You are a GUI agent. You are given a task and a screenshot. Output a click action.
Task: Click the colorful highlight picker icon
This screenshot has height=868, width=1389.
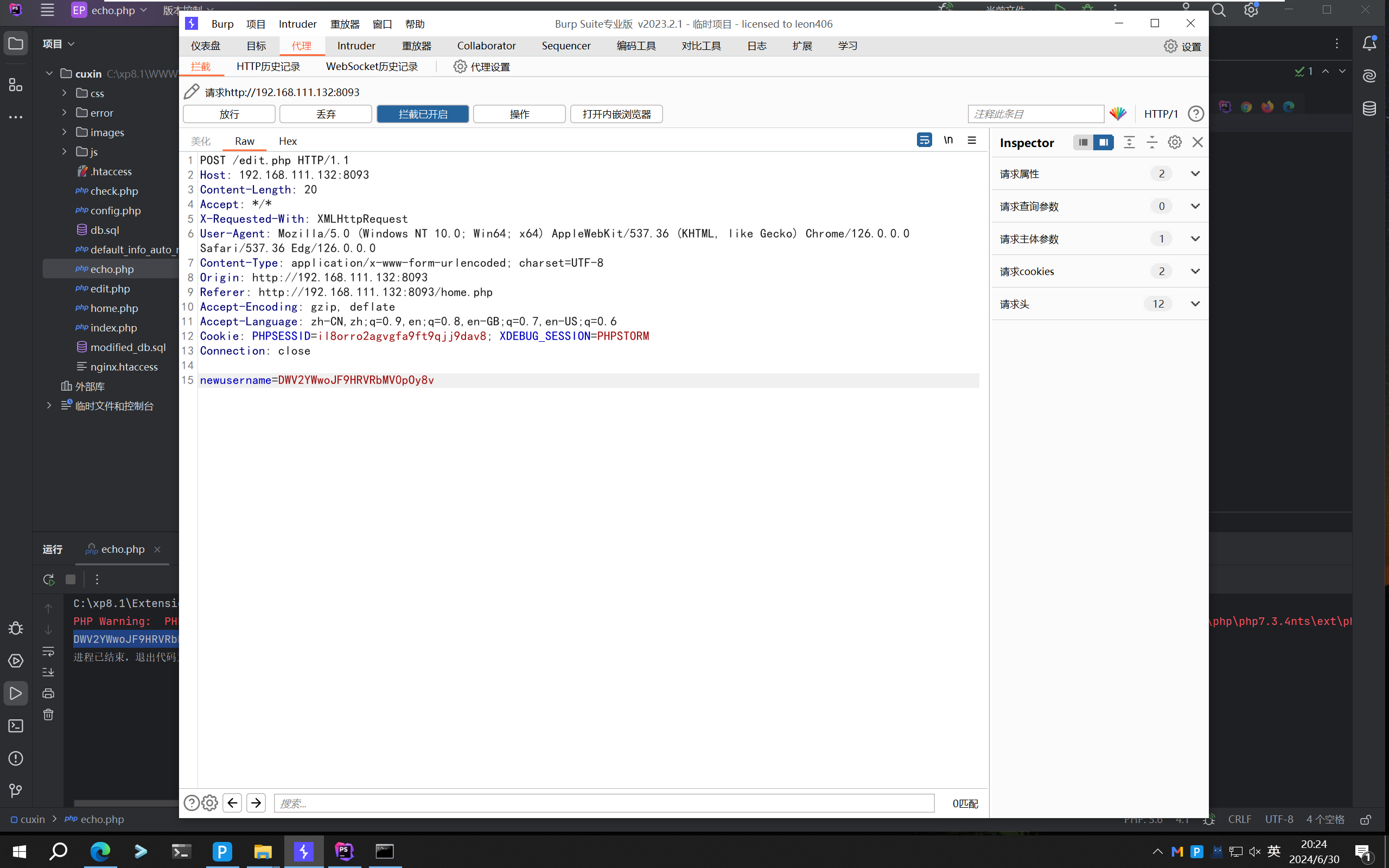tap(1118, 114)
